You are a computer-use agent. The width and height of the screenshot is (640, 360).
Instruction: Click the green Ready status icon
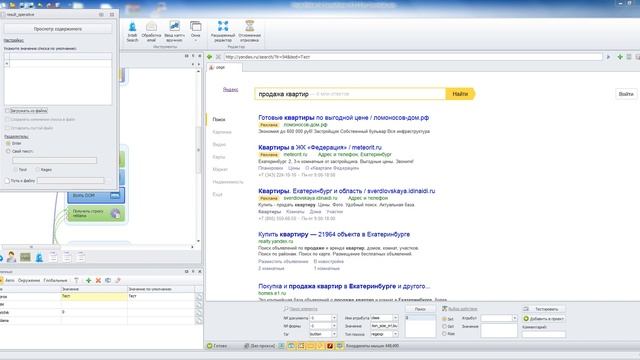pos(209,346)
